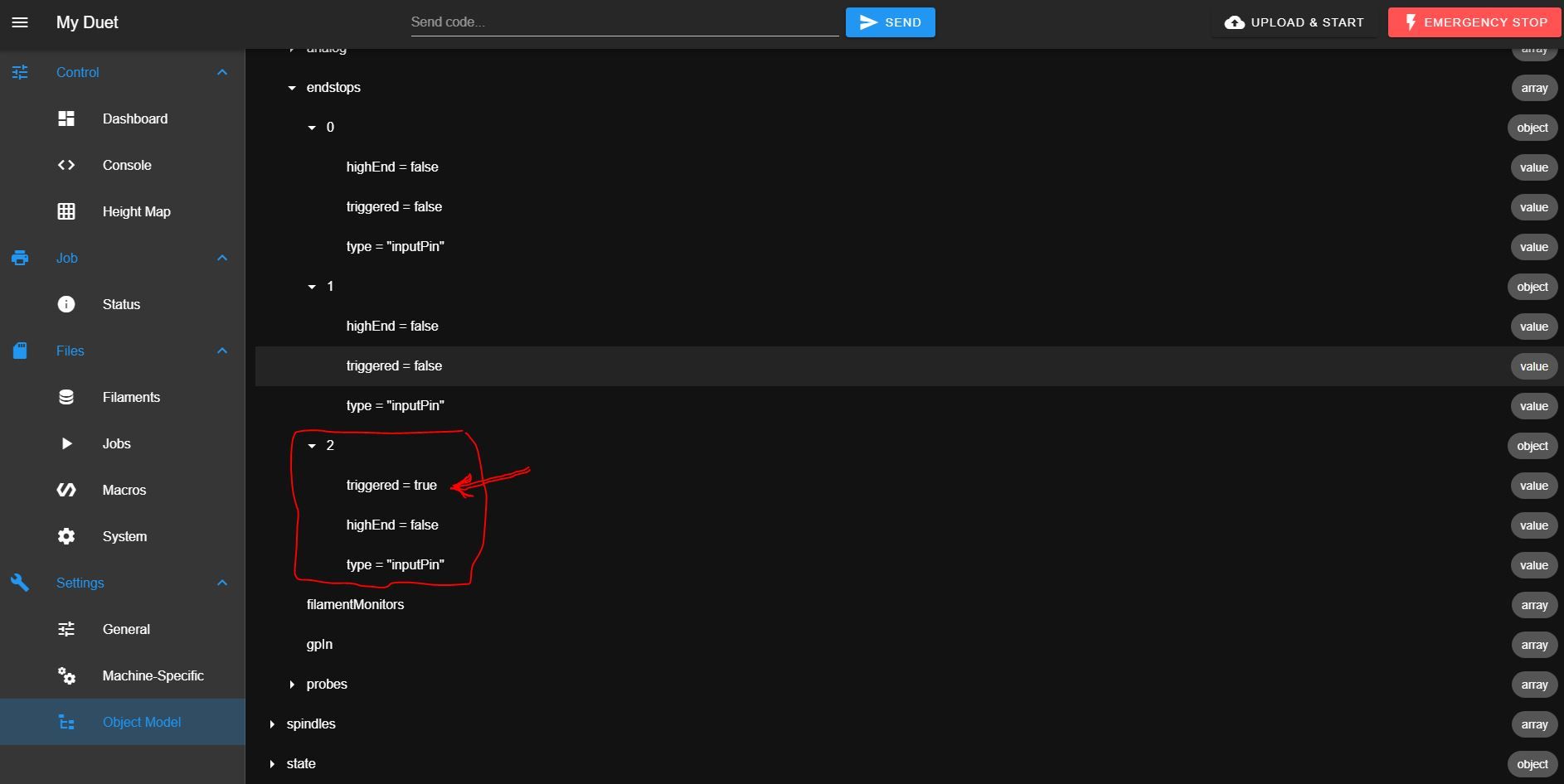Image resolution: width=1564 pixels, height=784 pixels.
Task: Click the Console code brackets icon
Action: click(x=66, y=165)
